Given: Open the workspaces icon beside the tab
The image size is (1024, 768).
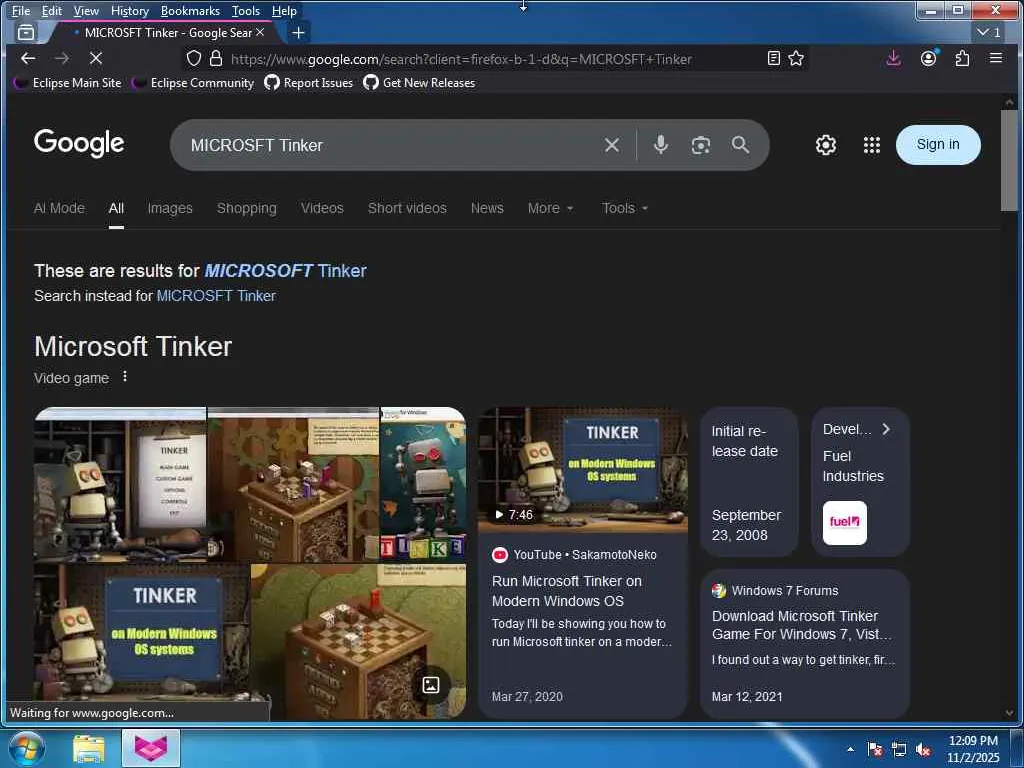Looking at the screenshot, I should [26, 32].
